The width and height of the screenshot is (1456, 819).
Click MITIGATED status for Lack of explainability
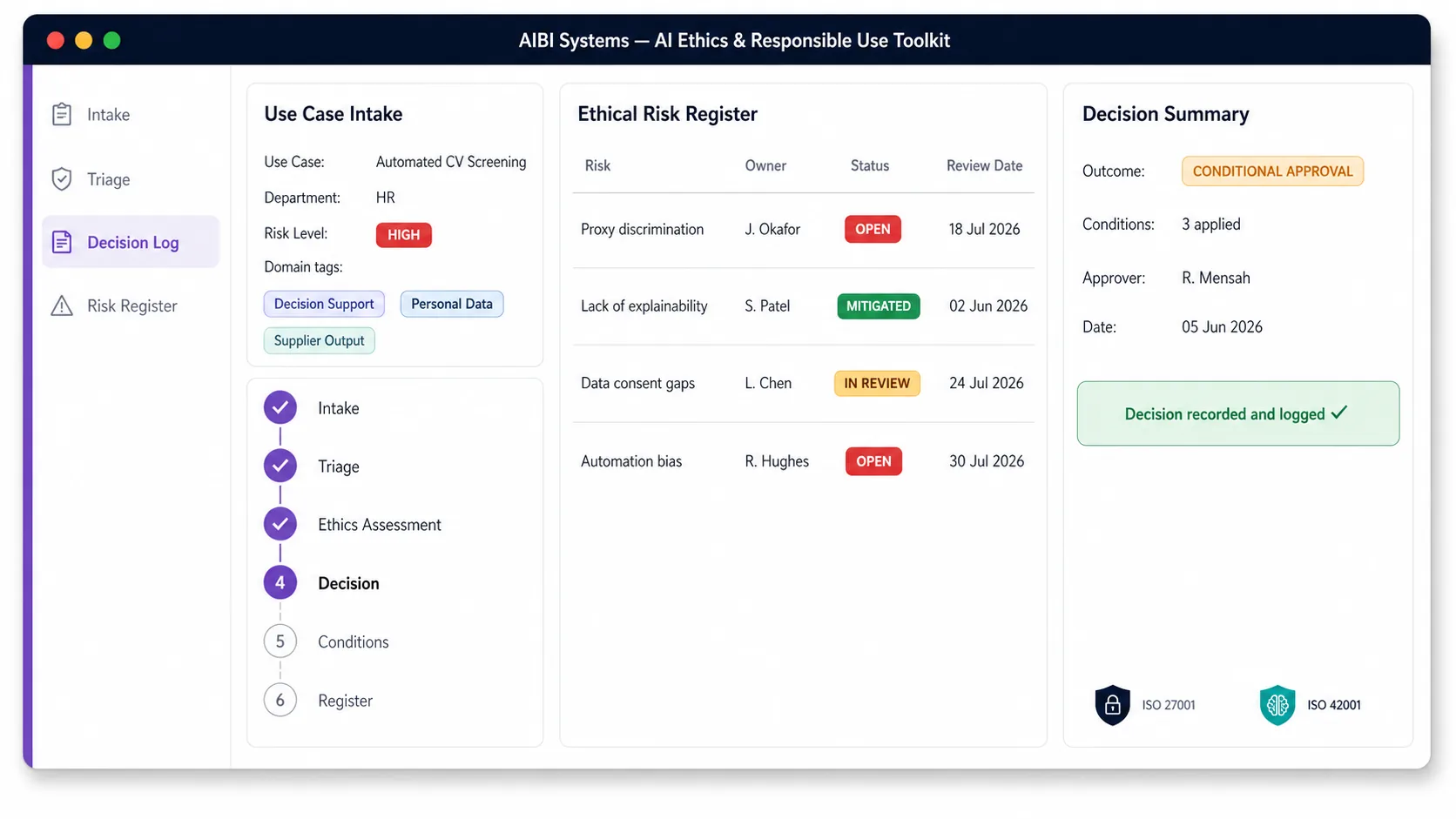(879, 305)
